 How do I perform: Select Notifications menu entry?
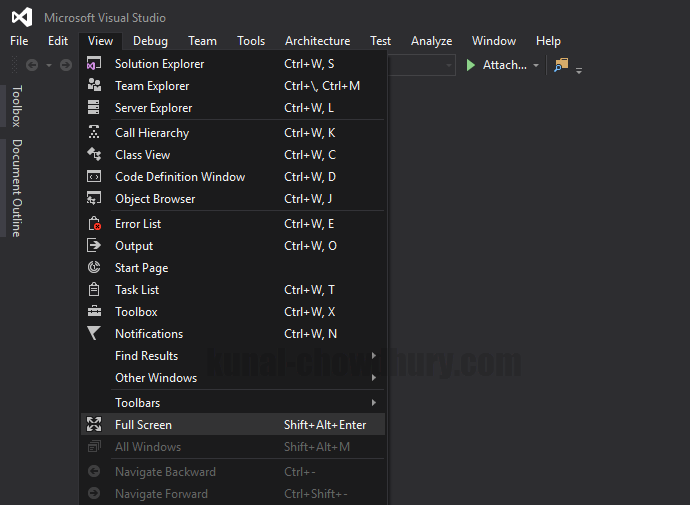tap(233, 333)
